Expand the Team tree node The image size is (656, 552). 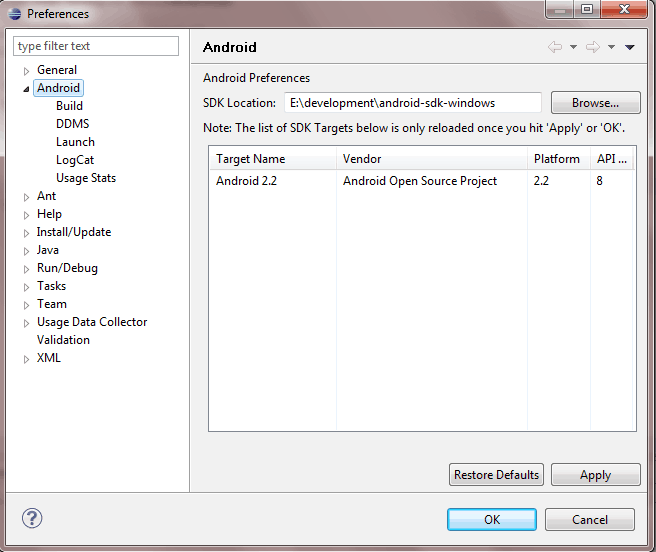(x=26, y=305)
